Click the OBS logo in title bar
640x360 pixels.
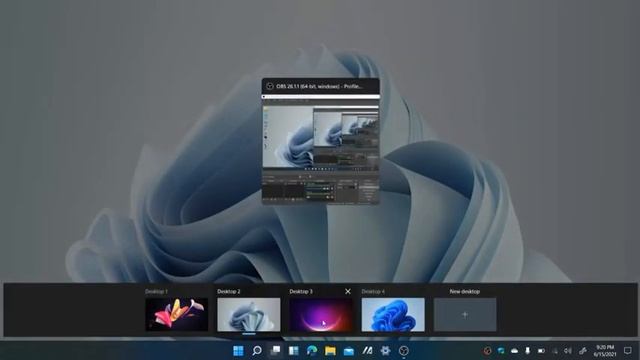coord(269,86)
